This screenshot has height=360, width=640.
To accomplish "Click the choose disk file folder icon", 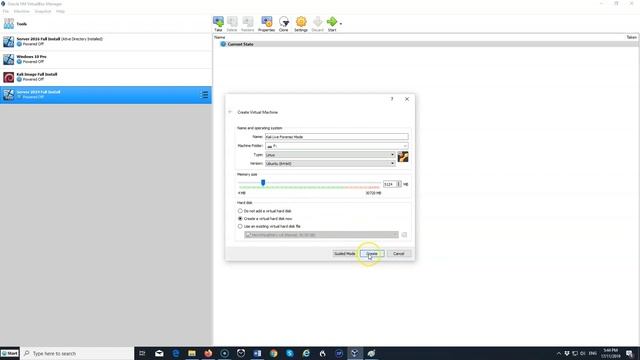I will [404, 235].
